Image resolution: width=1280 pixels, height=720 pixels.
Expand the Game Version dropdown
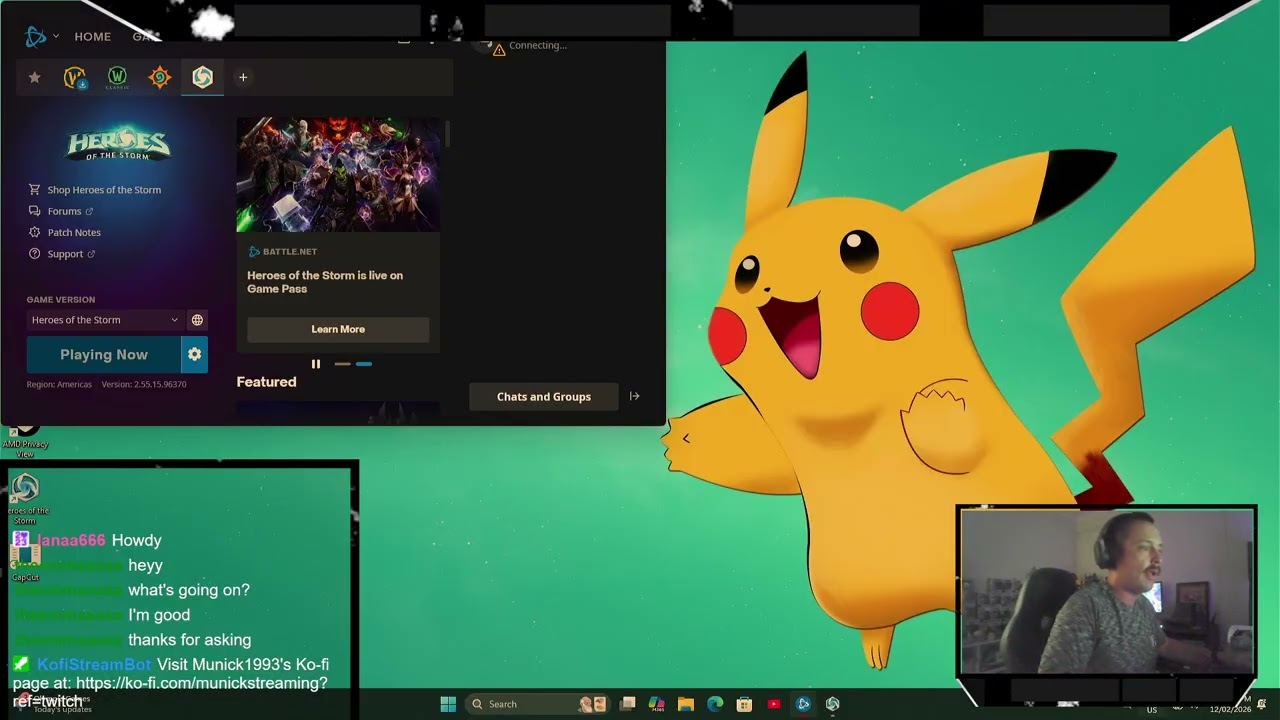[104, 320]
